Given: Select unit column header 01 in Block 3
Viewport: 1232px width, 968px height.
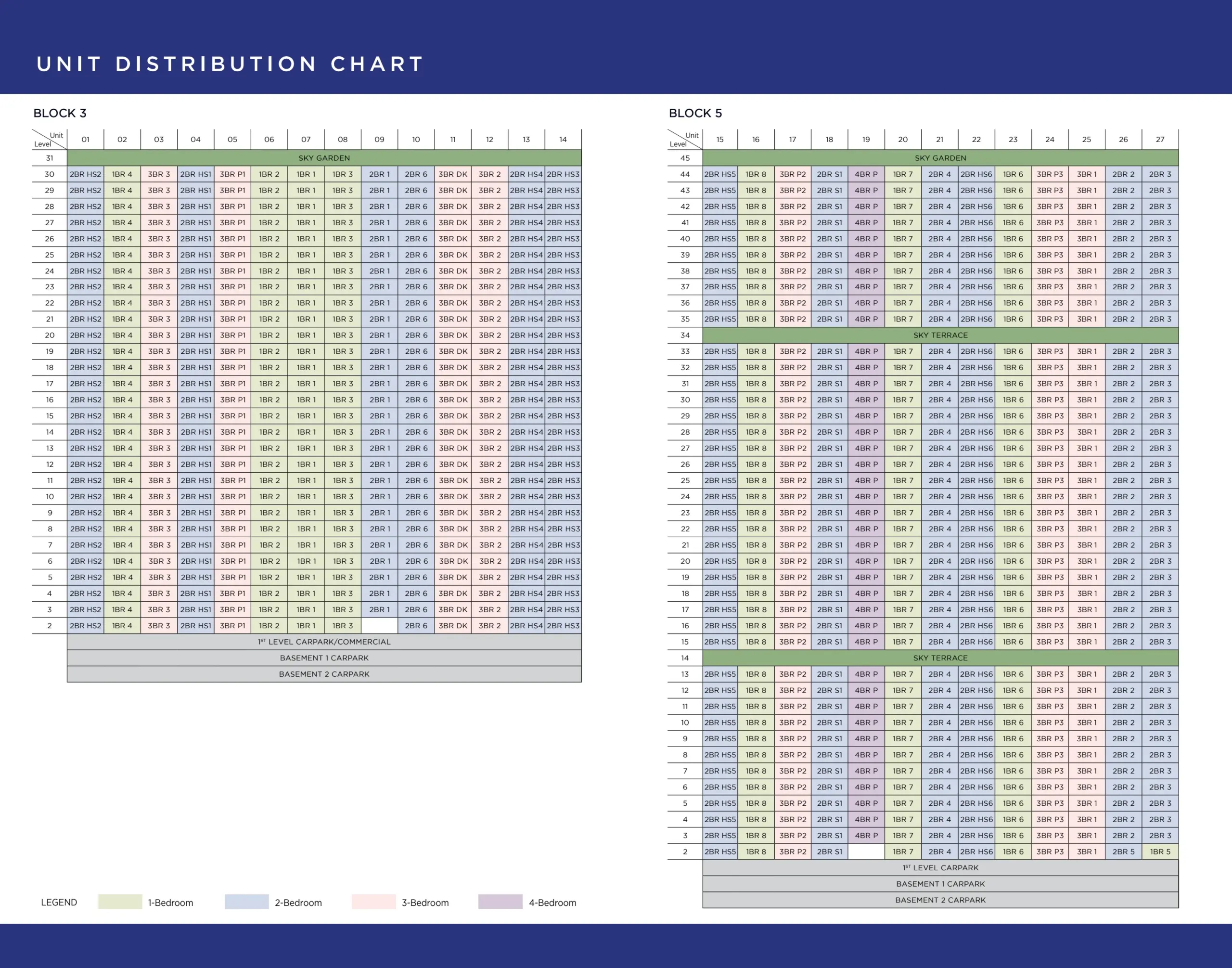Looking at the screenshot, I should 86,139.
